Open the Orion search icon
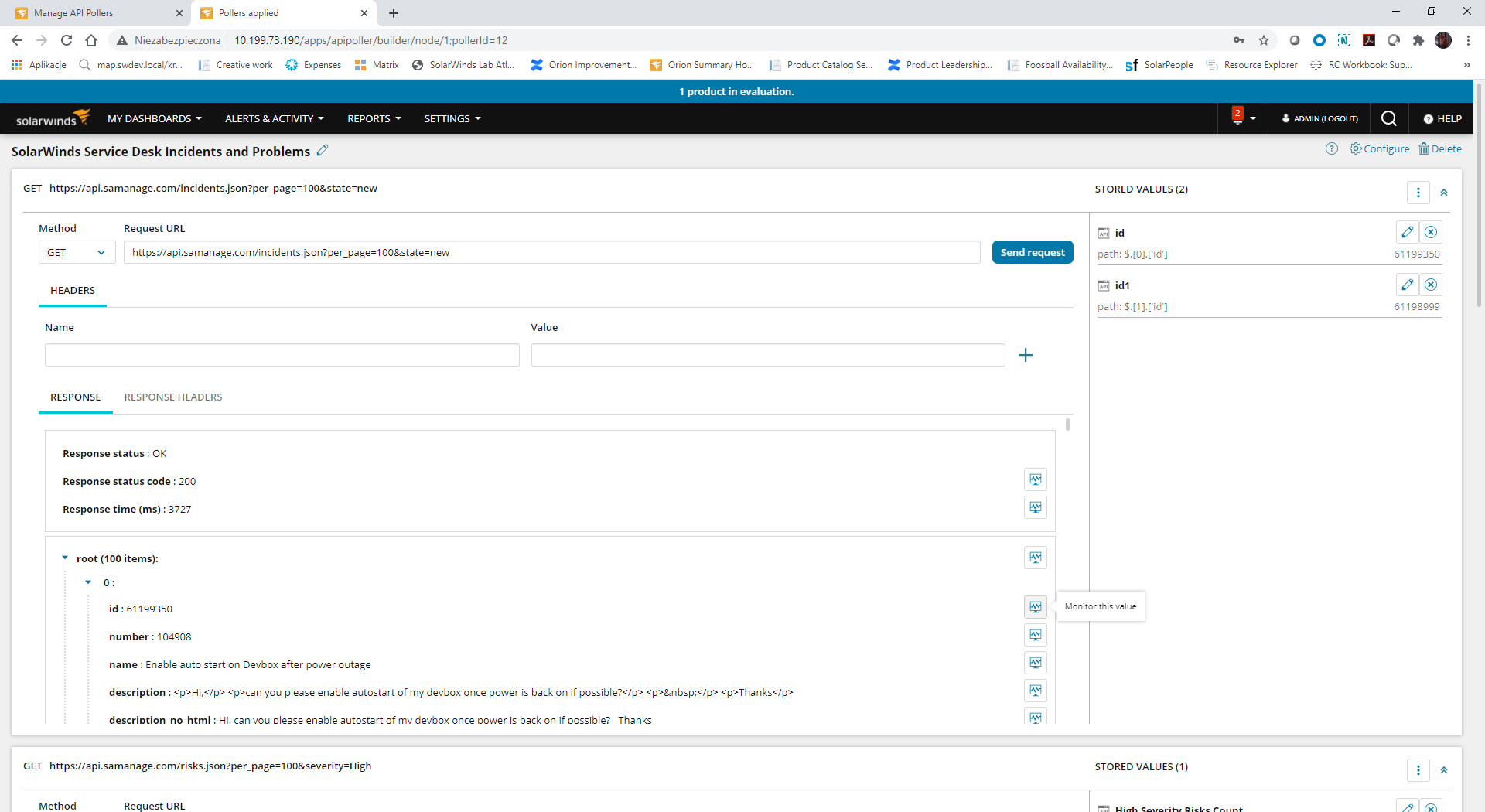Image resolution: width=1485 pixels, height=812 pixels. tap(1389, 118)
